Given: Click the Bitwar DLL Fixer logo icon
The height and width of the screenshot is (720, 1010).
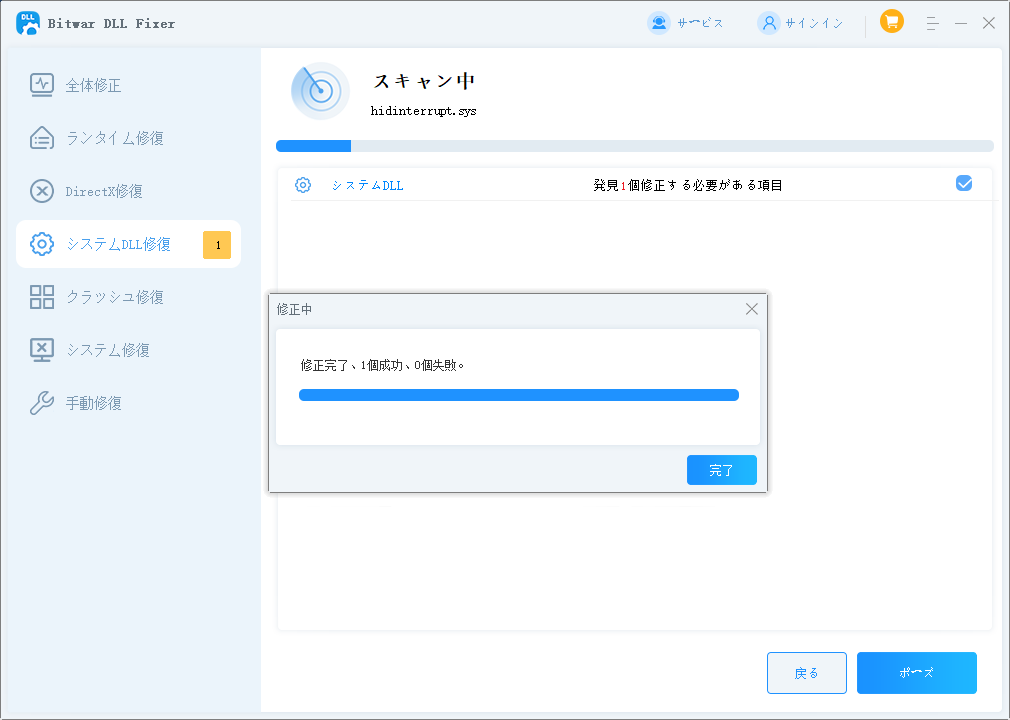Looking at the screenshot, I should [x=28, y=23].
